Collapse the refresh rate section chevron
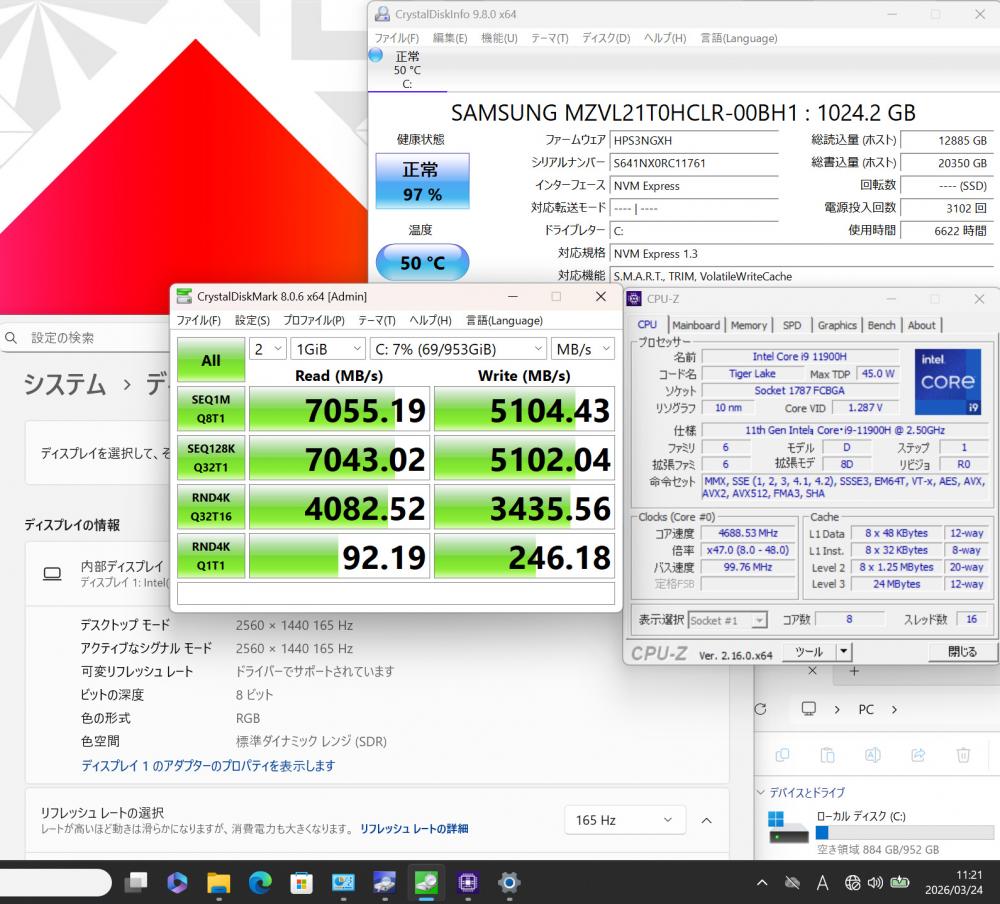Screen dimensions: 1000x904 click(x=706, y=820)
